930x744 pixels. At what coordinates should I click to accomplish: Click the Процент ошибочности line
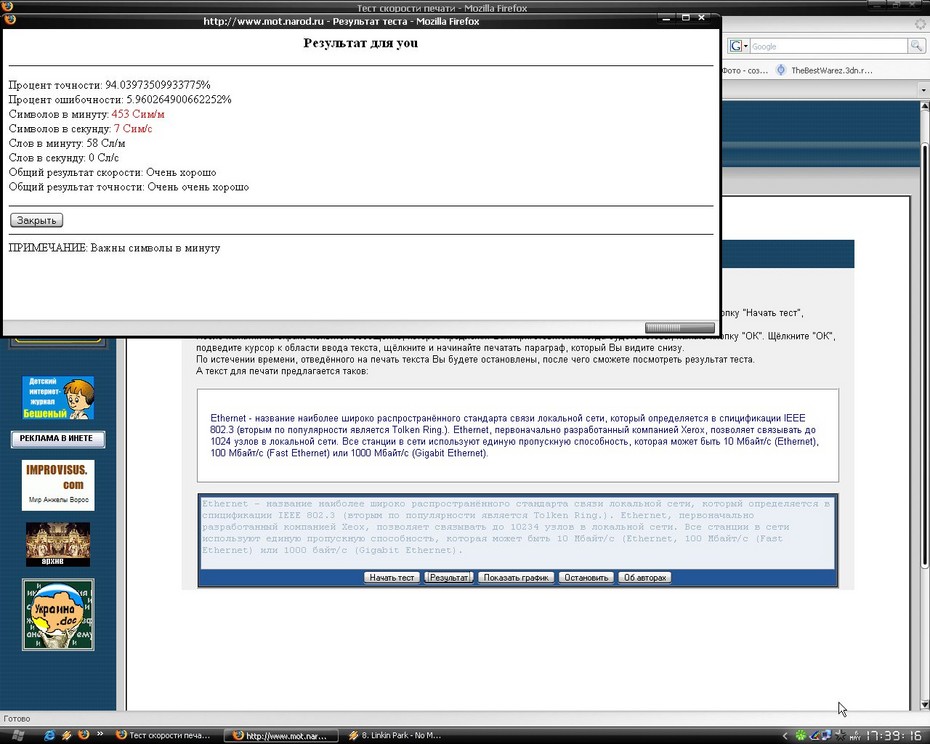(x=120, y=100)
